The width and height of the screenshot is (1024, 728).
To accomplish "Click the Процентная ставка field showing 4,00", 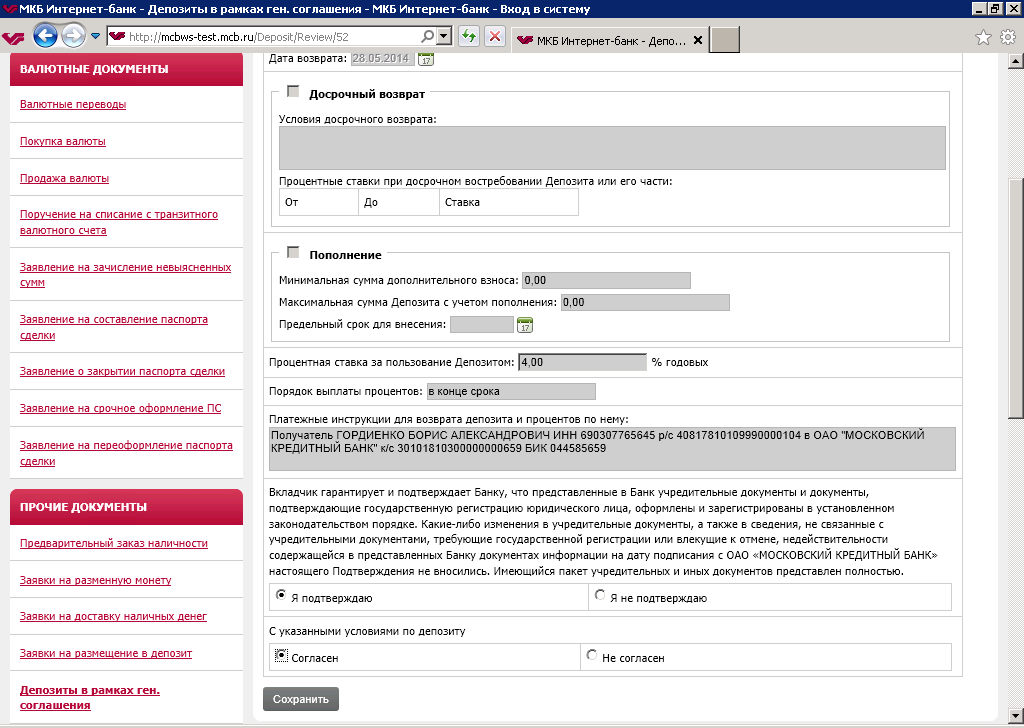I will [583, 362].
